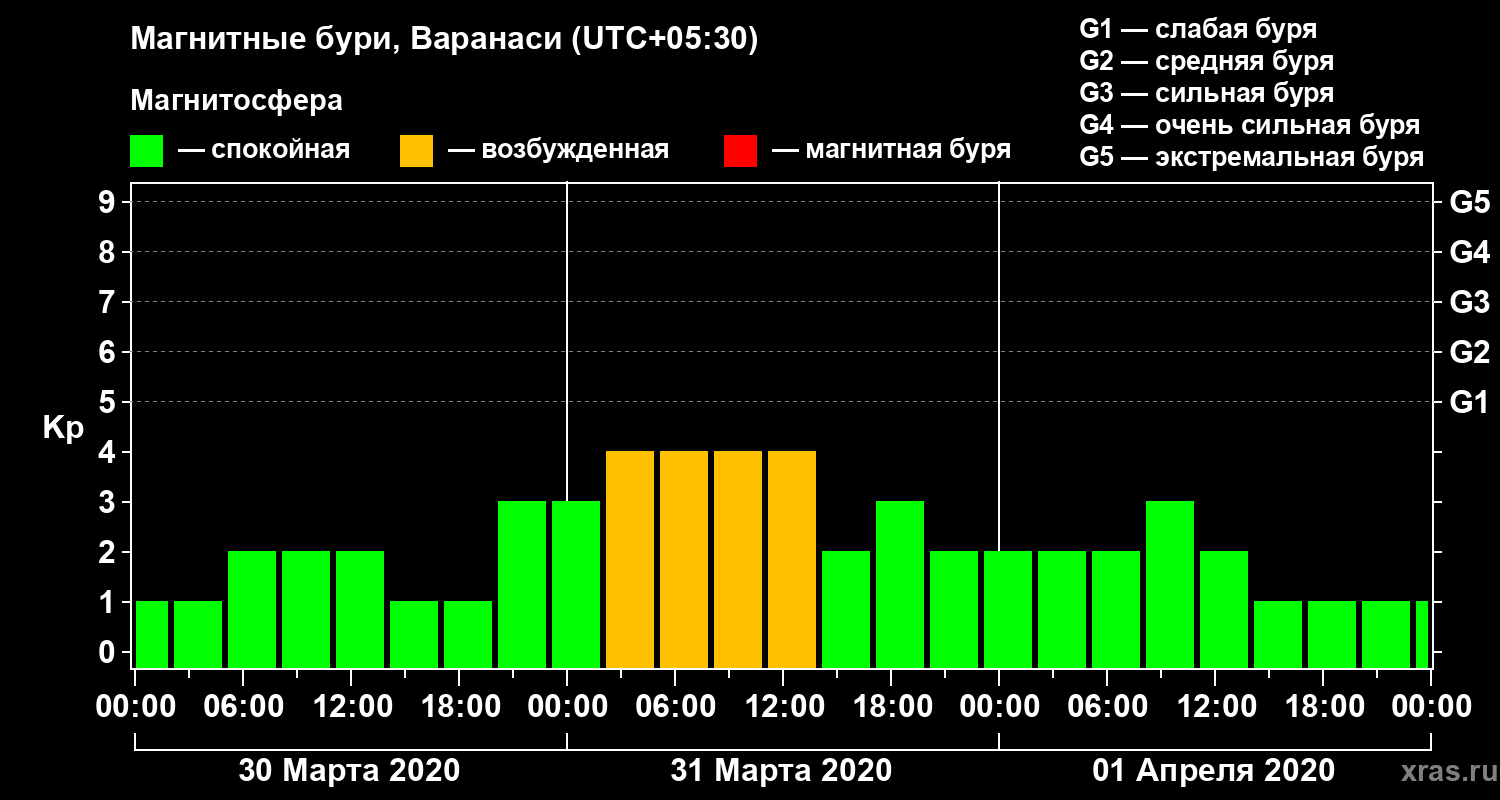1500x800 pixels.
Task: Click the narrow first green bar at 00:00 on 30 Марта
Action: click(152, 634)
